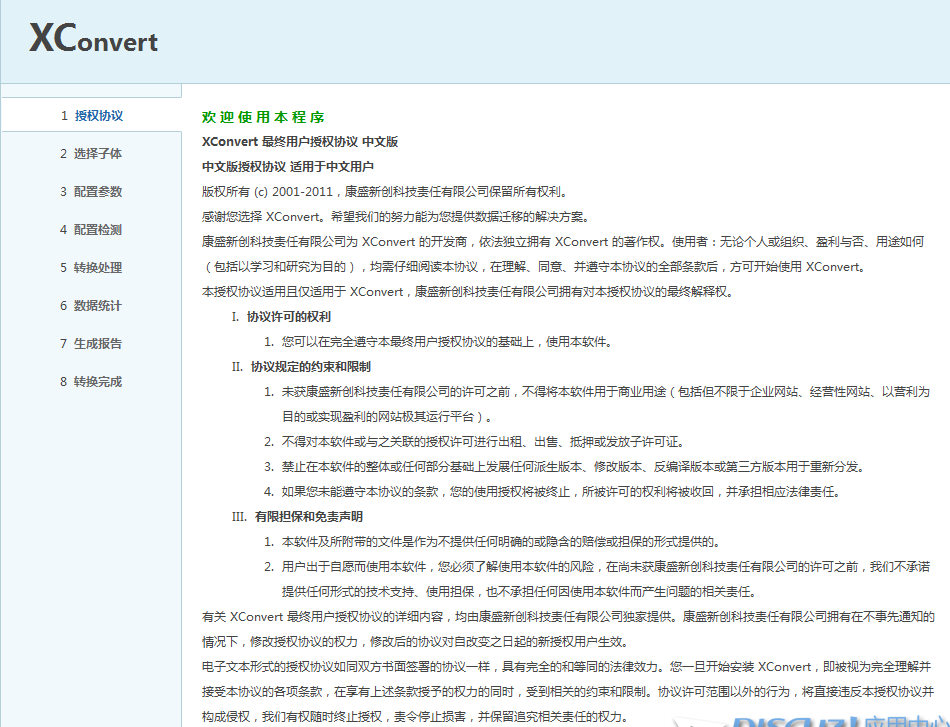Select the 协议许可的权利 section heading
The width and height of the screenshot is (950, 727).
point(288,317)
